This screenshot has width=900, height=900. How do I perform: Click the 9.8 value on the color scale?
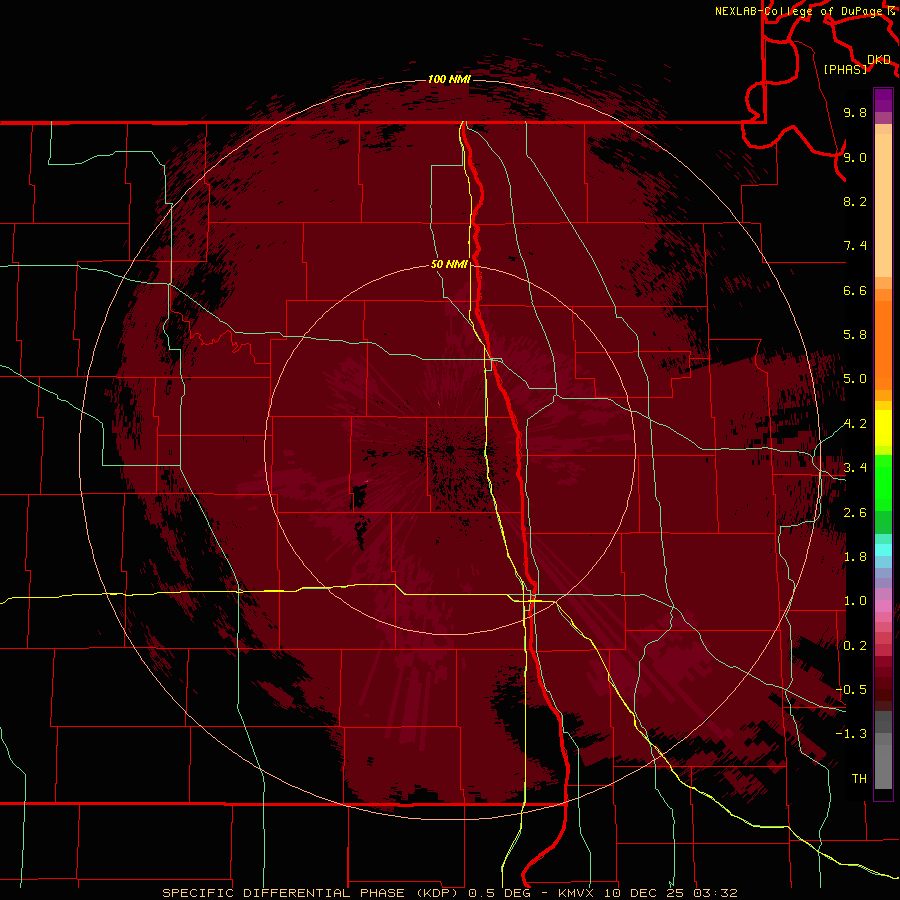pyautogui.click(x=855, y=112)
